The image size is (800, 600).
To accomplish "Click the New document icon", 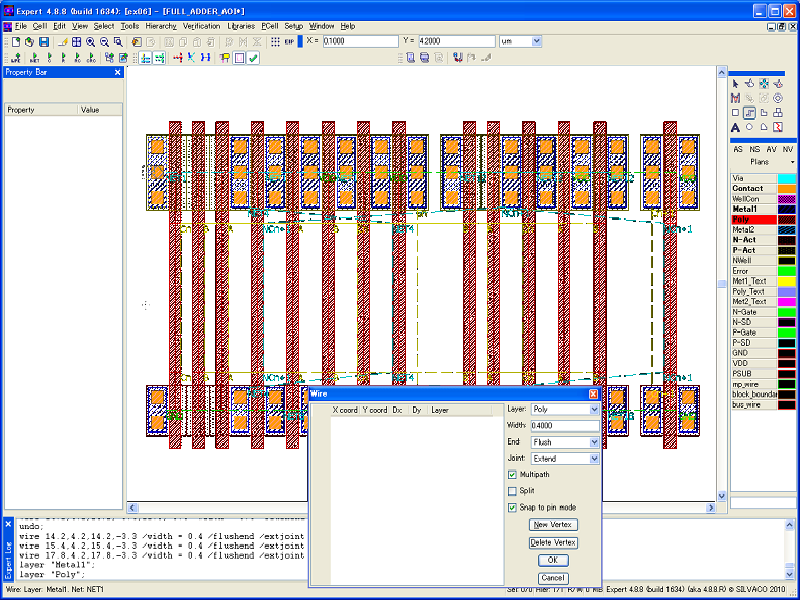I will [x=16, y=42].
